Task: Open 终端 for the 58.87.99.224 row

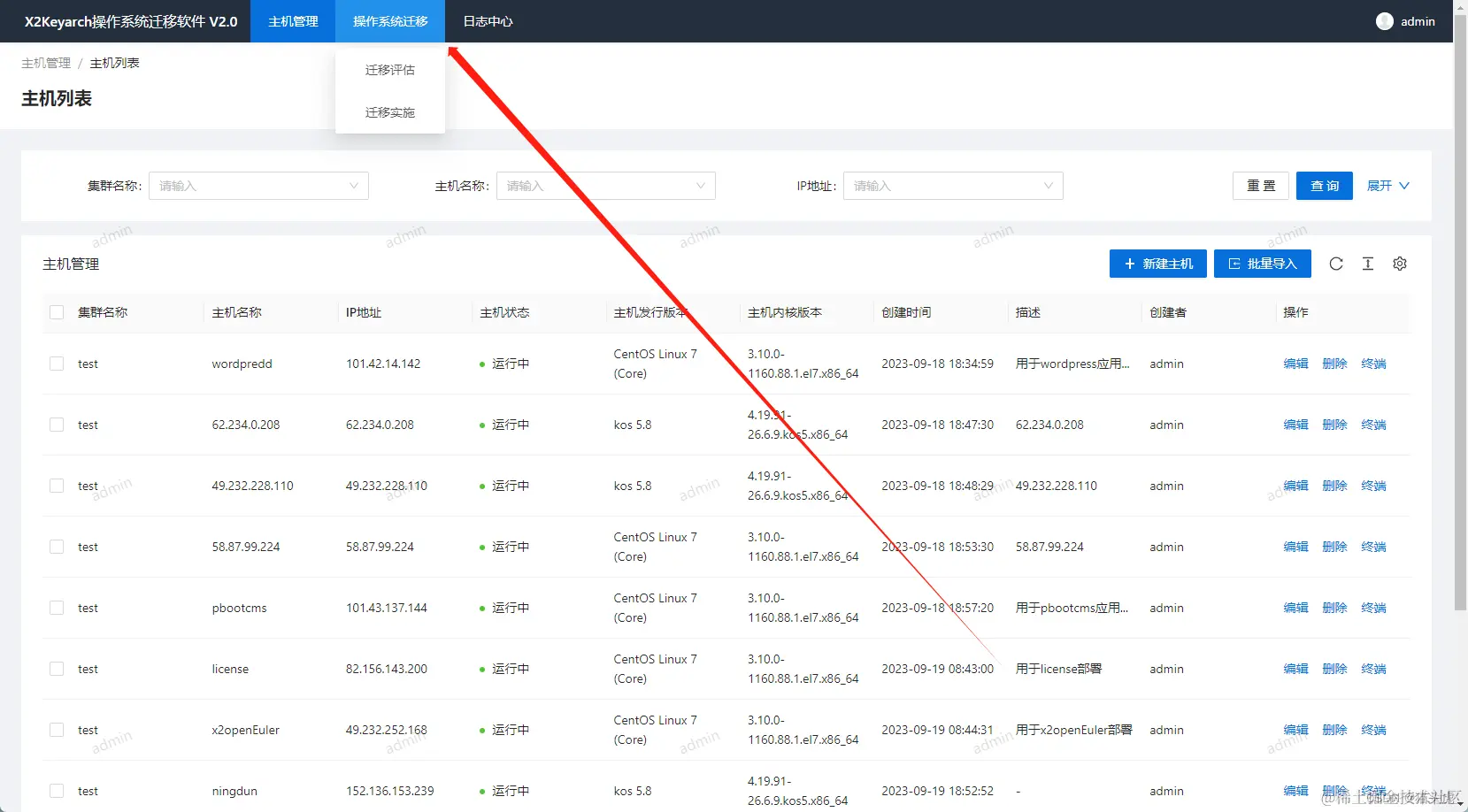Action: pos(1373,547)
